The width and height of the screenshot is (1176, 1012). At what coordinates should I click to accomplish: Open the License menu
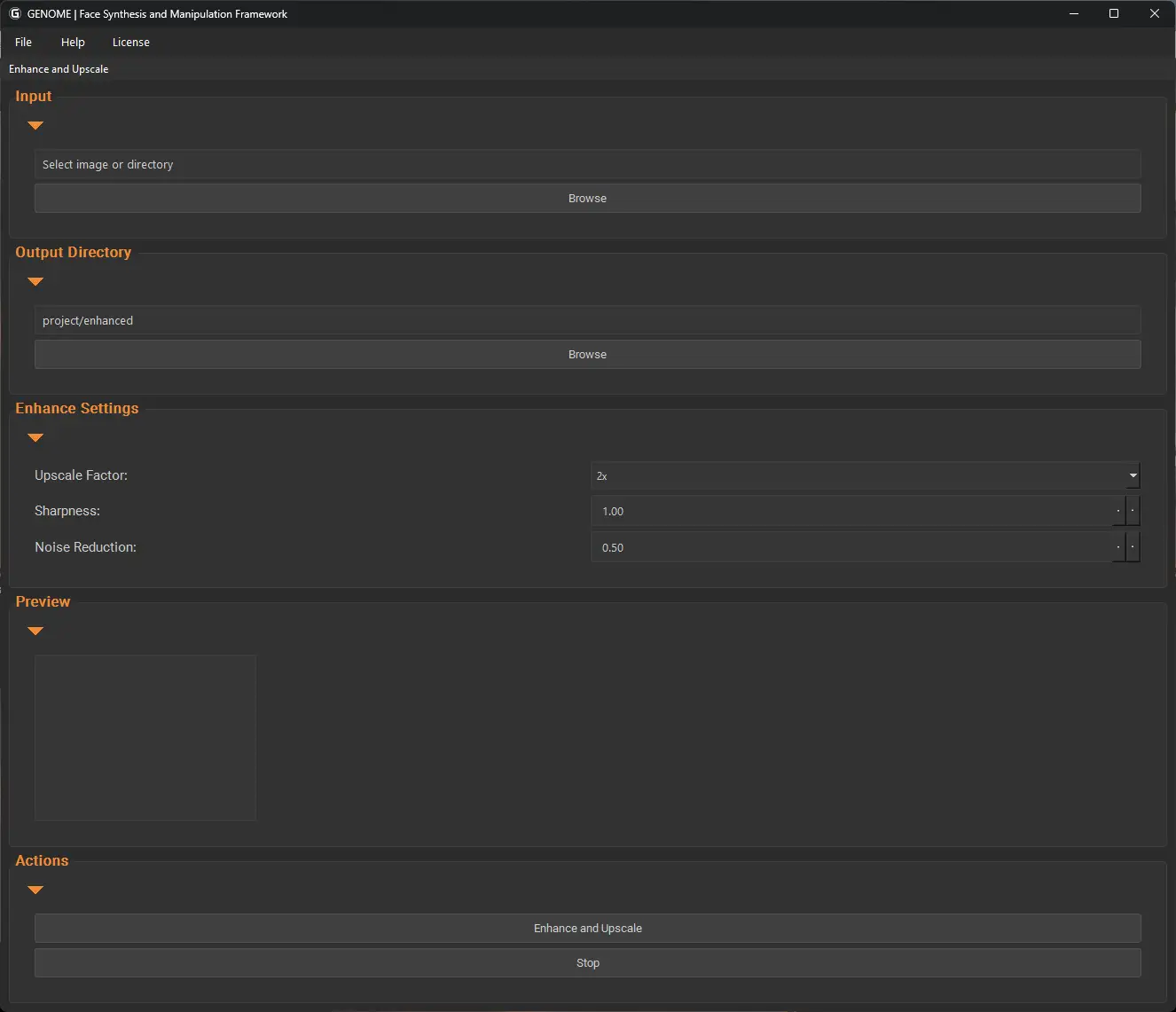(130, 42)
